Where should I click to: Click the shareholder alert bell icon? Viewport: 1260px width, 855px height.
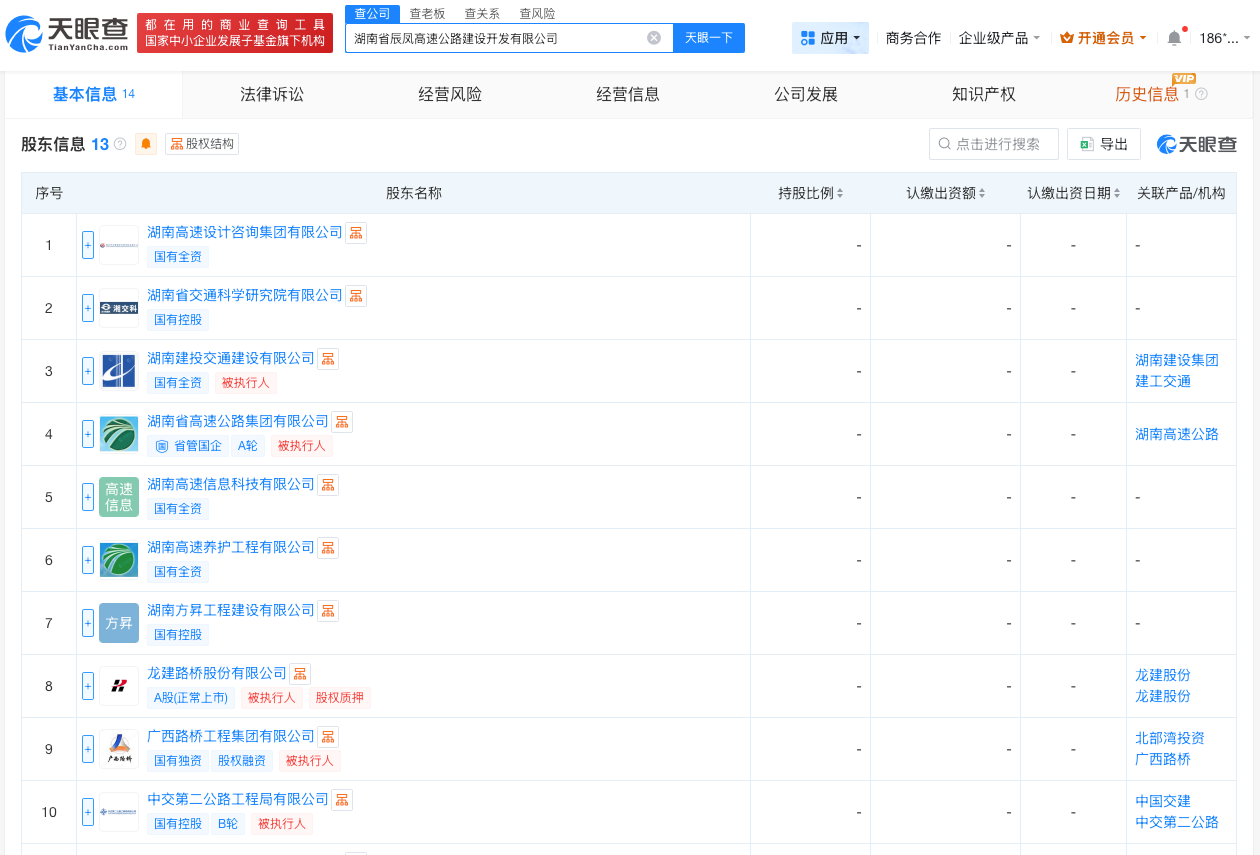146,144
